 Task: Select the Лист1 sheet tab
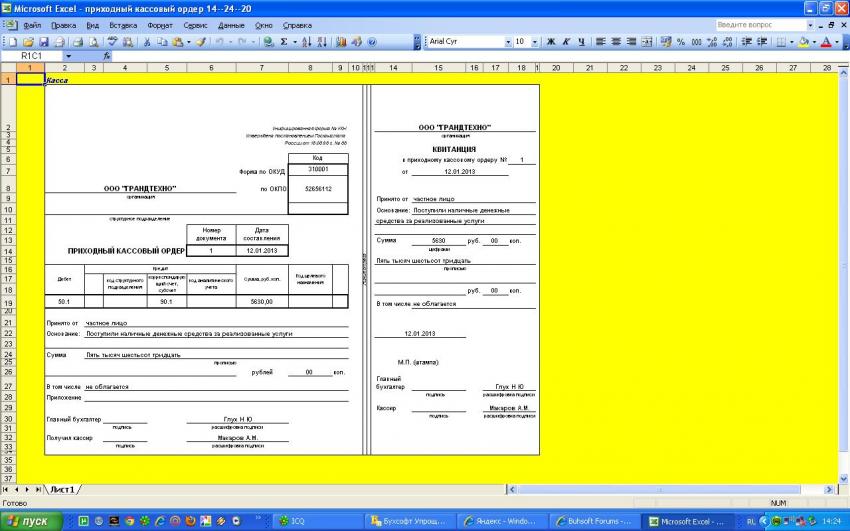point(63,489)
